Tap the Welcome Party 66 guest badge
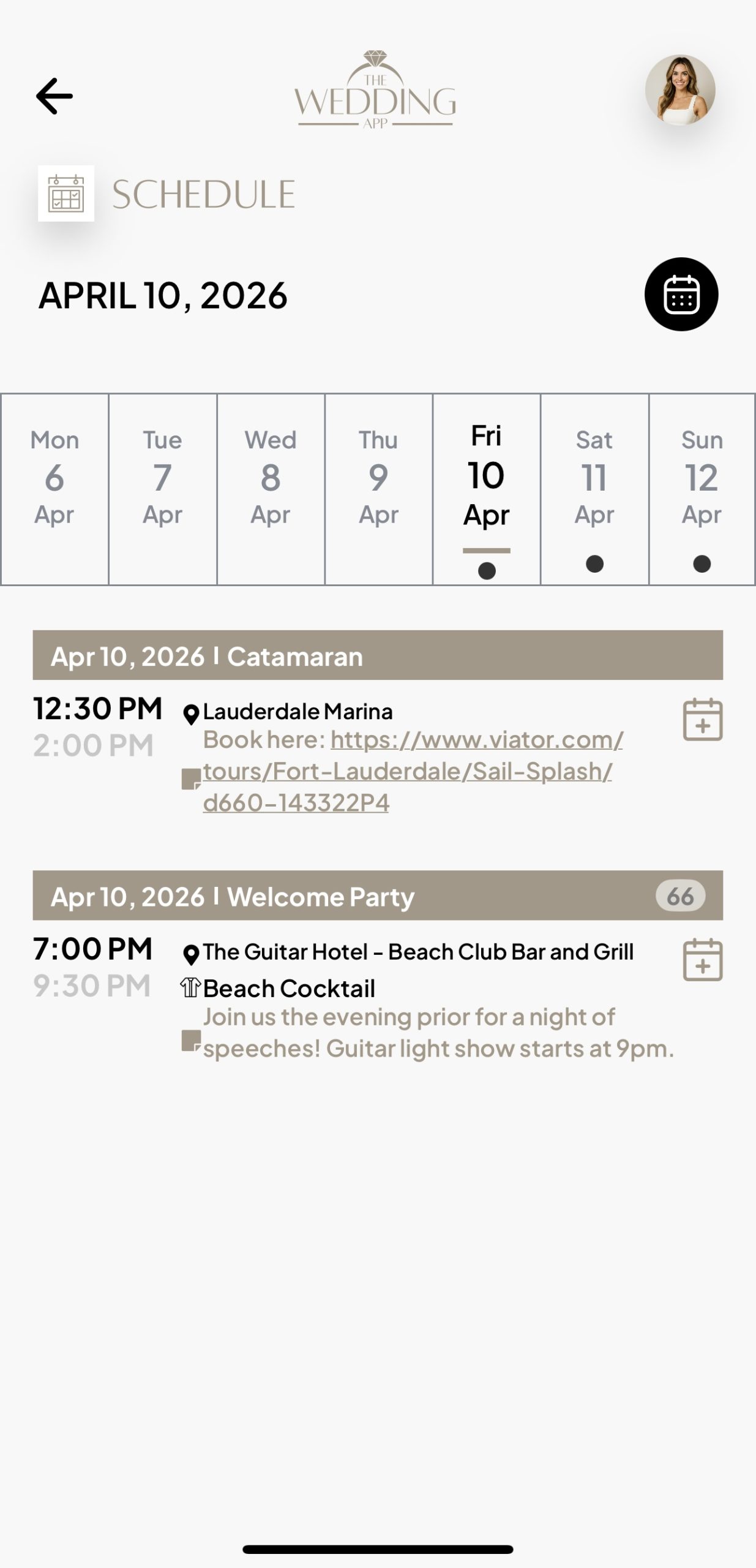 click(680, 896)
